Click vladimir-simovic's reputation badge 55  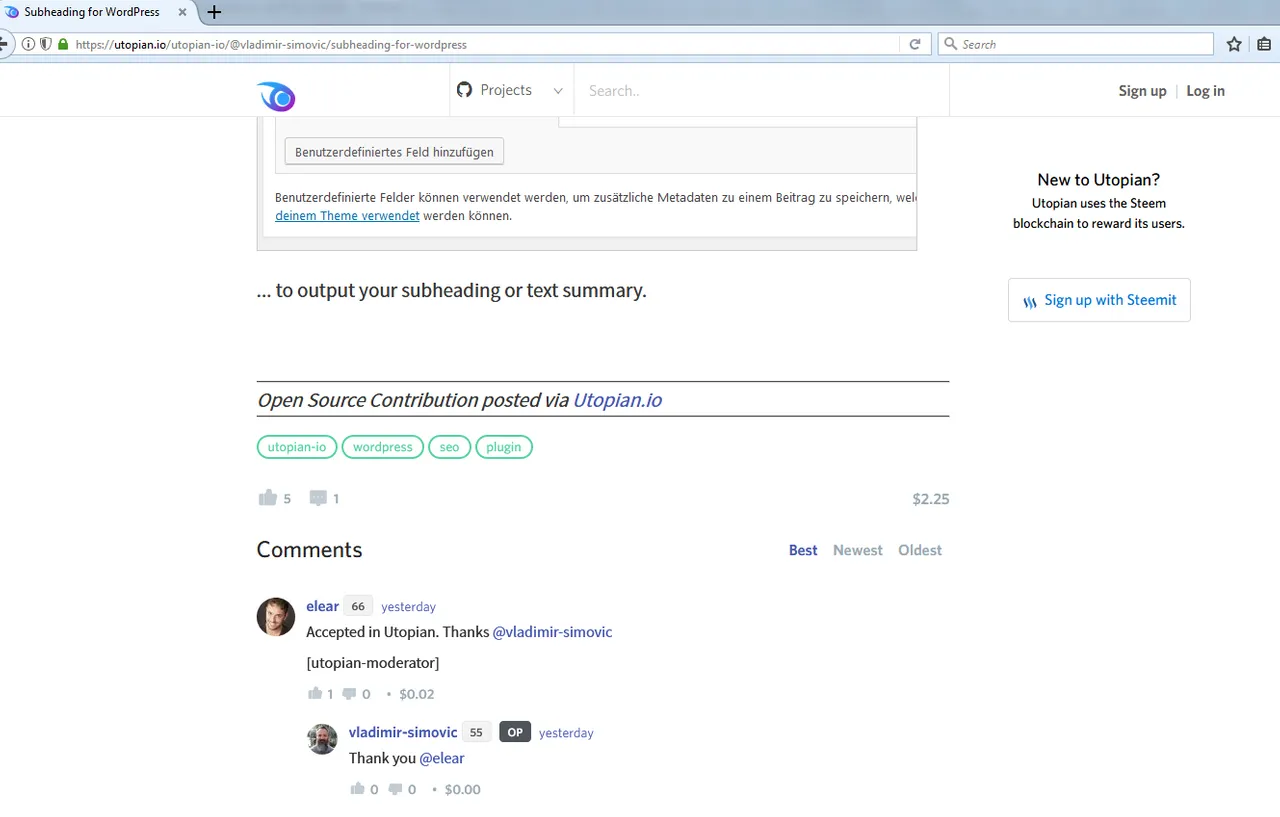point(476,732)
